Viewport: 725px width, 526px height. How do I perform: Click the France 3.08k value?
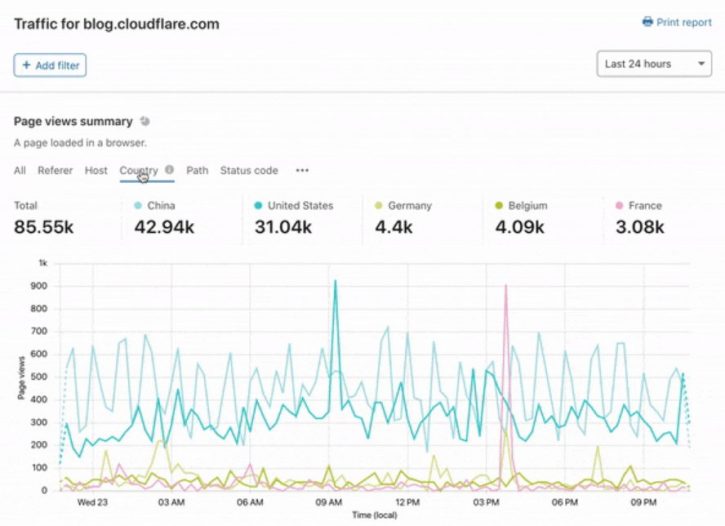640,227
